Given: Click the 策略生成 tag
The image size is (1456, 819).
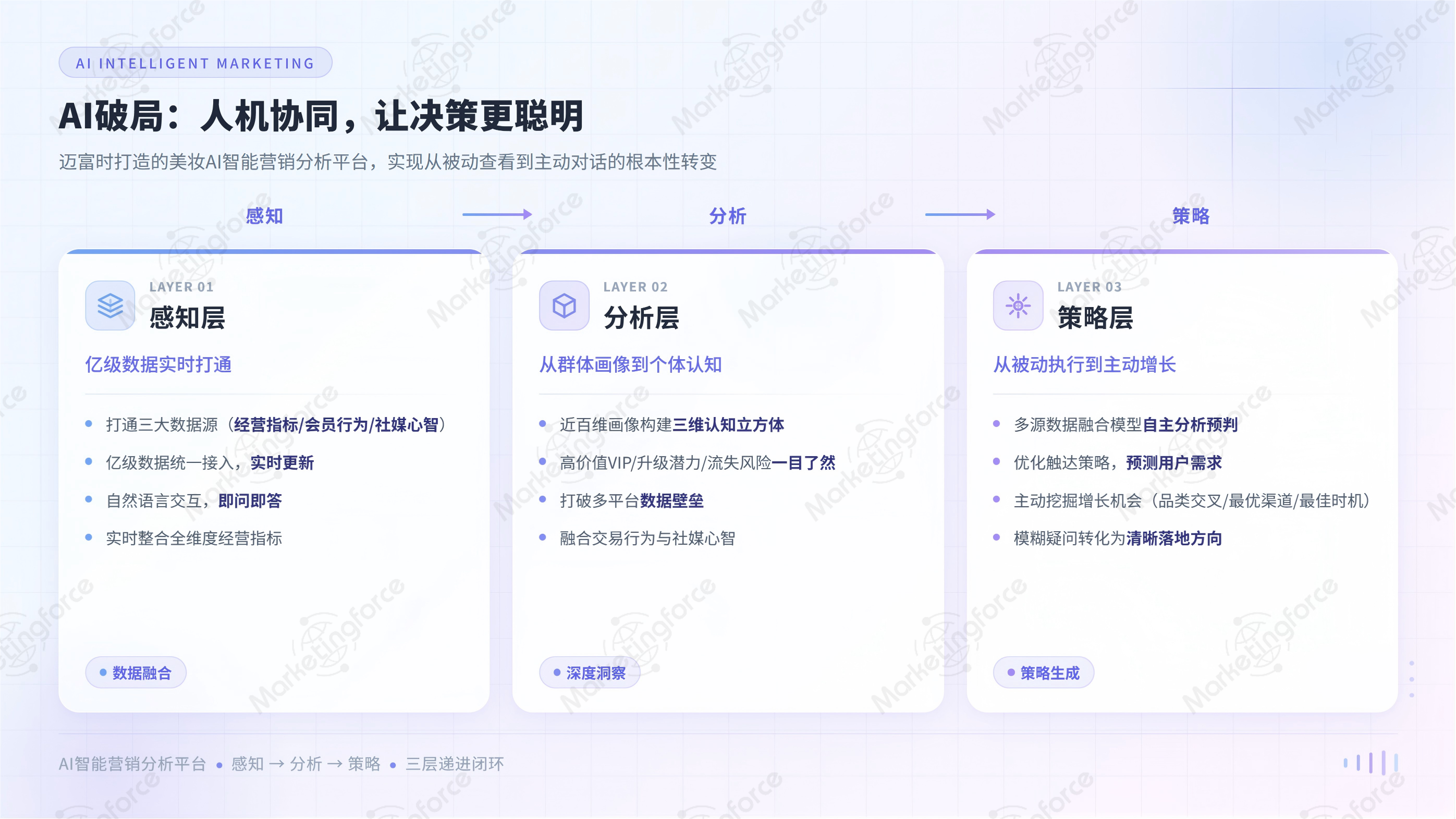Looking at the screenshot, I should [1044, 673].
